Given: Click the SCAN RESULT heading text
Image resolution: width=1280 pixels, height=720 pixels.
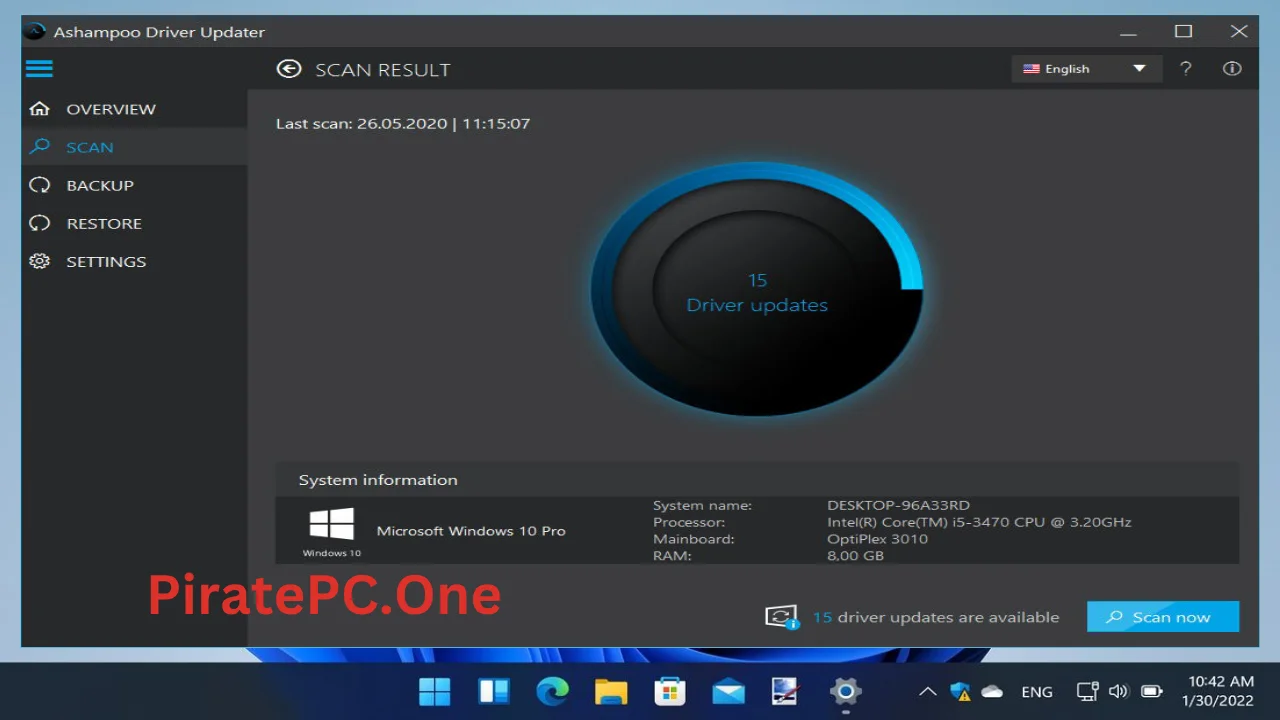Looking at the screenshot, I should tap(383, 70).
